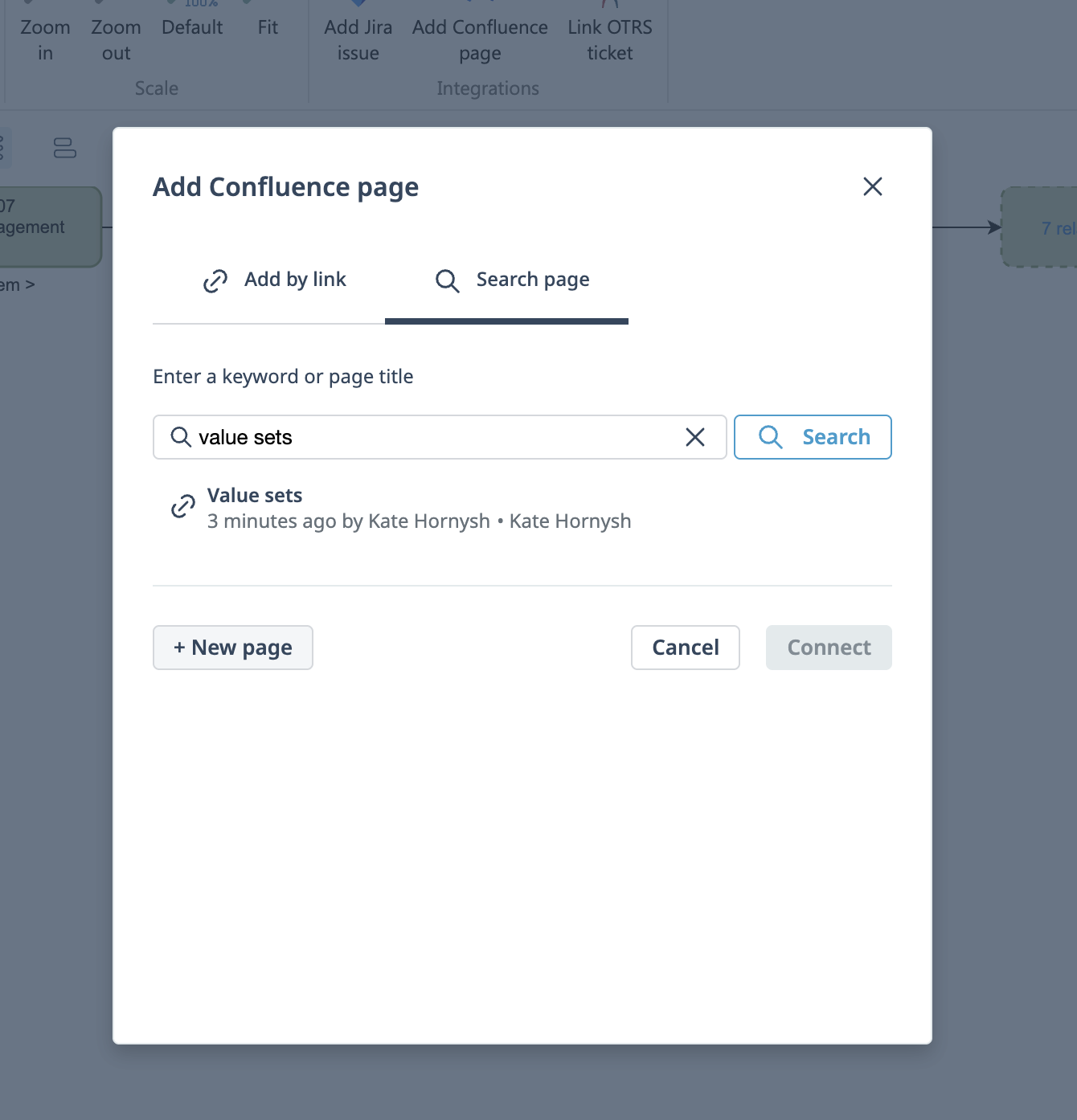Reset scale using Default
Screen dimensions: 1077x1120
(192, 27)
